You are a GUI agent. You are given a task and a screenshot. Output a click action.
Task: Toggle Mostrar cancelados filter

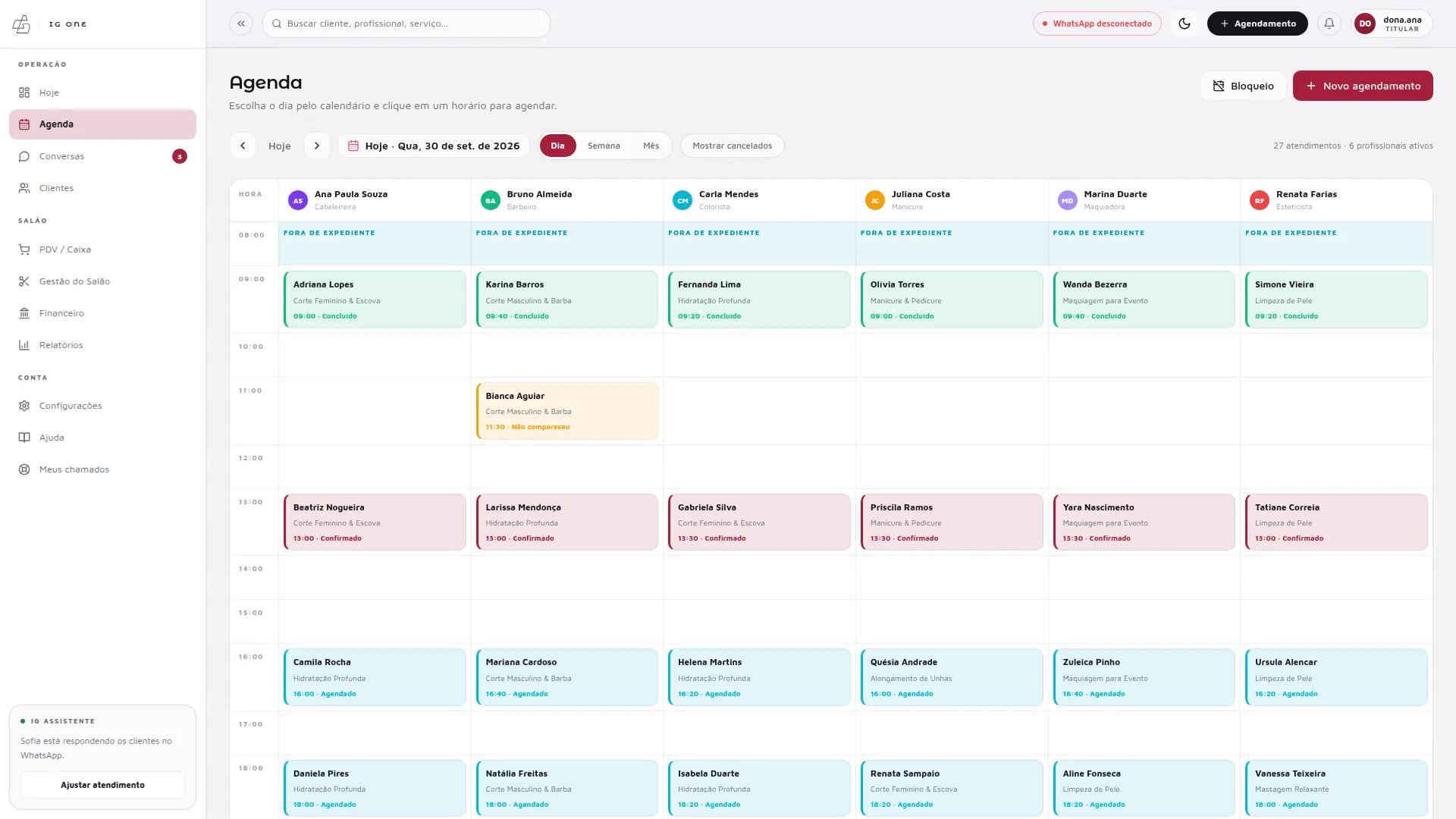click(x=732, y=146)
